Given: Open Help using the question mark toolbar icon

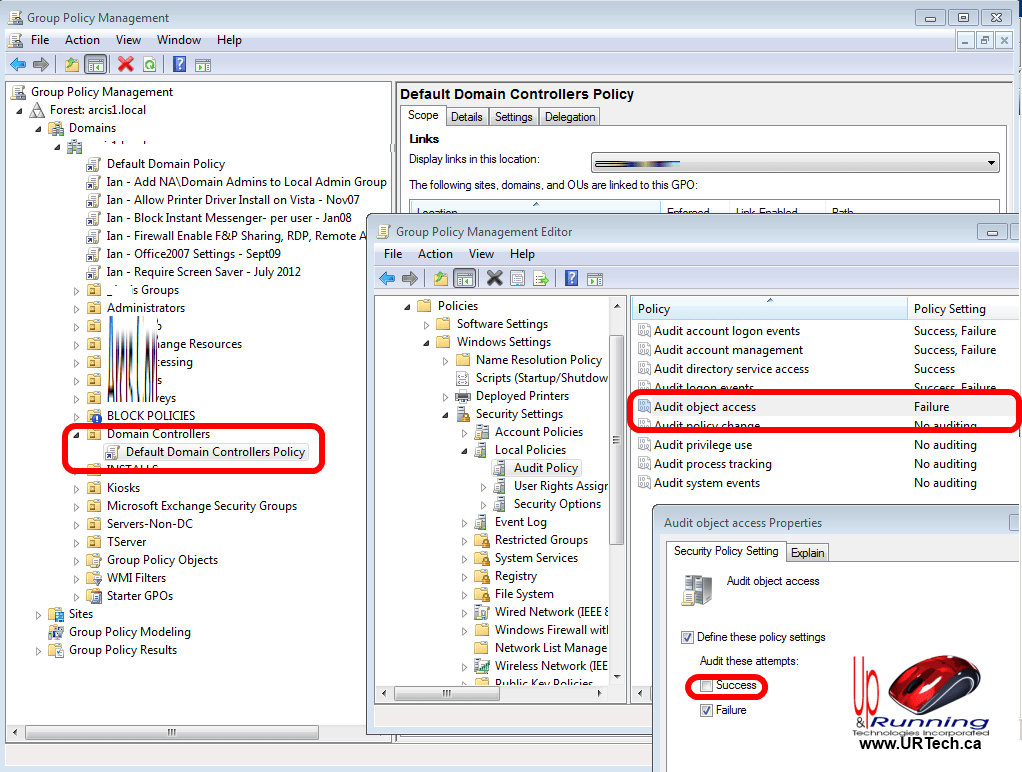Looking at the screenshot, I should (178, 63).
